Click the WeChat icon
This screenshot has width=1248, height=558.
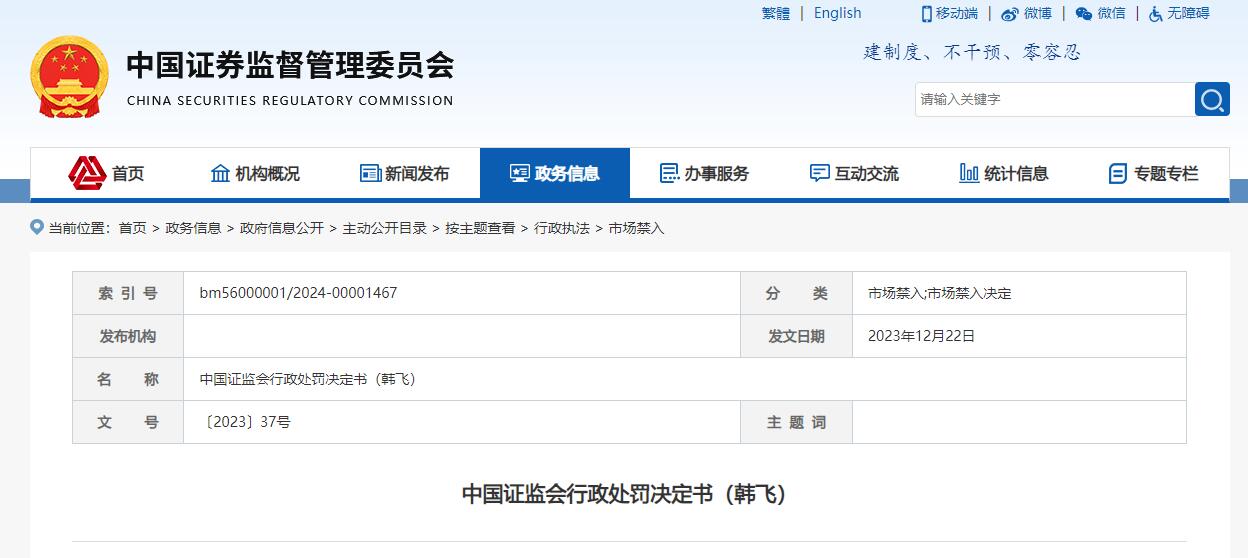pyautogui.click(x=1084, y=14)
